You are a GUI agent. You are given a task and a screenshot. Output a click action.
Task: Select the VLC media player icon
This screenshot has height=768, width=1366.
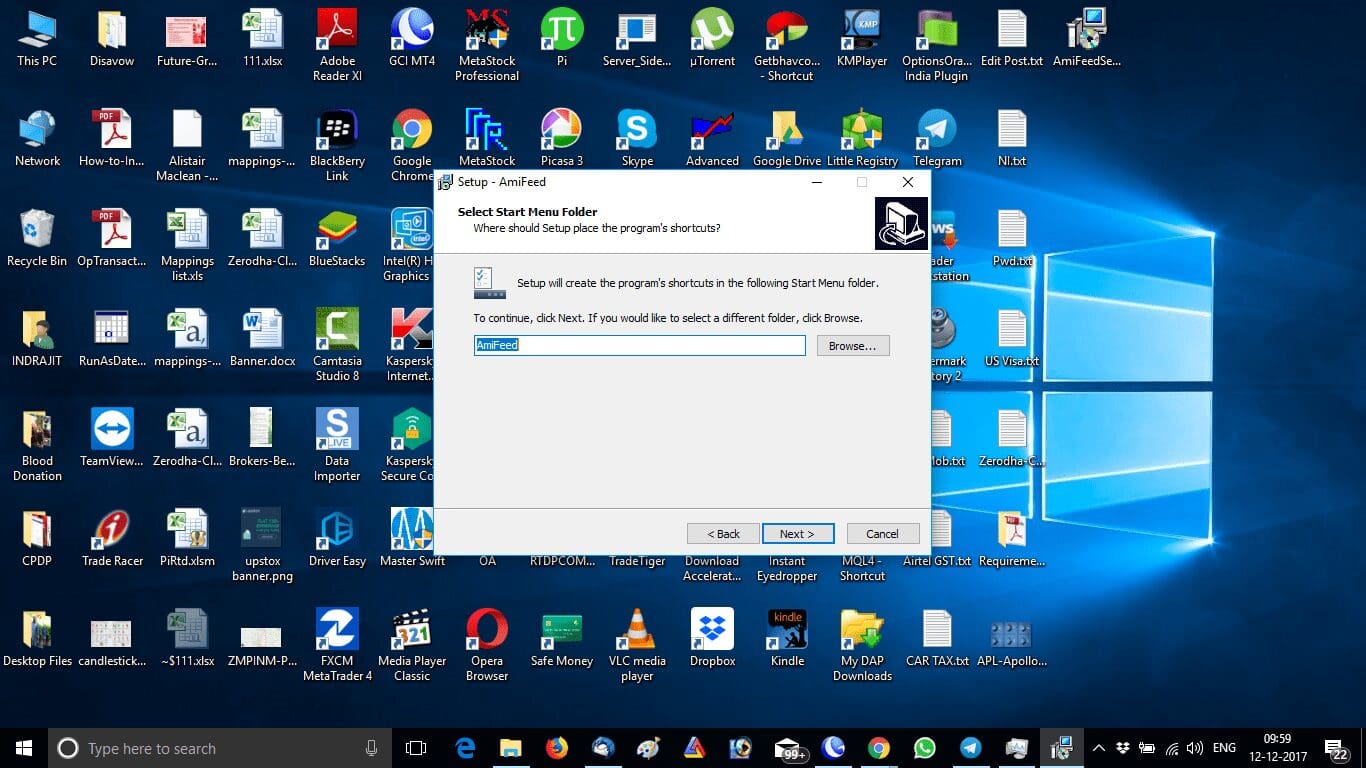637,644
